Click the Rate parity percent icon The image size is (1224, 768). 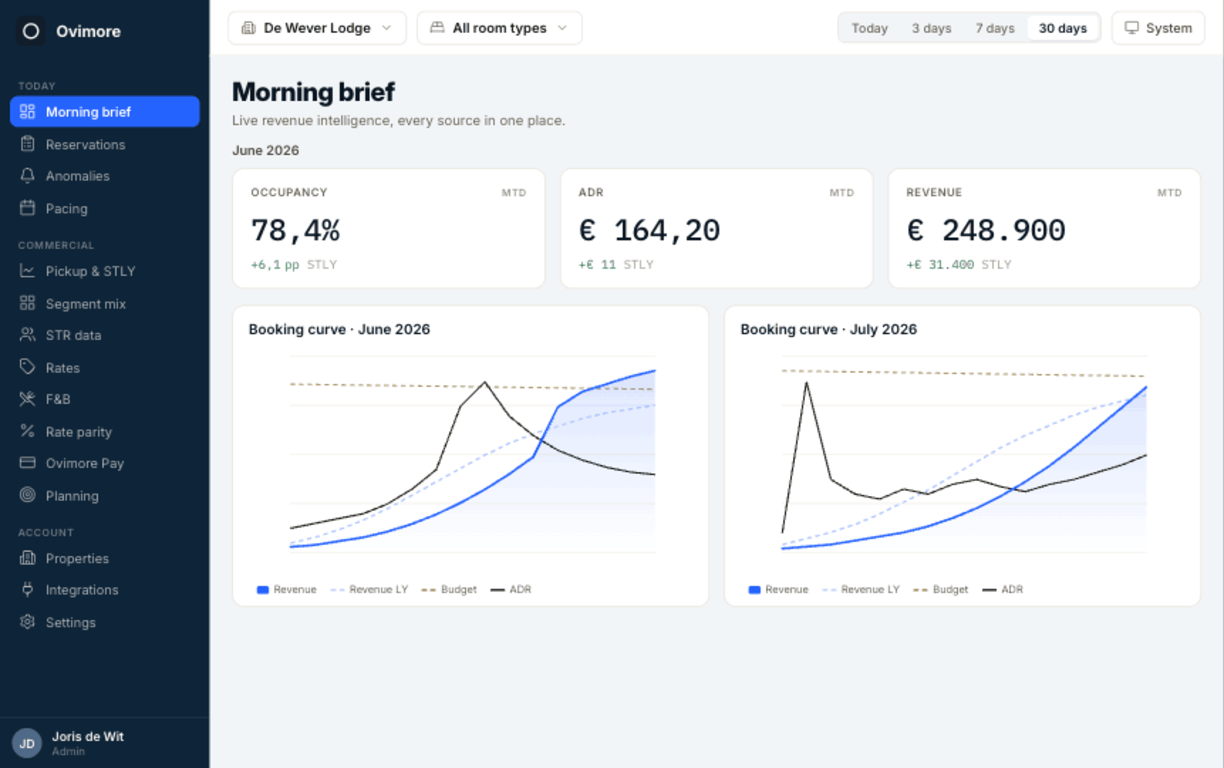28,431
